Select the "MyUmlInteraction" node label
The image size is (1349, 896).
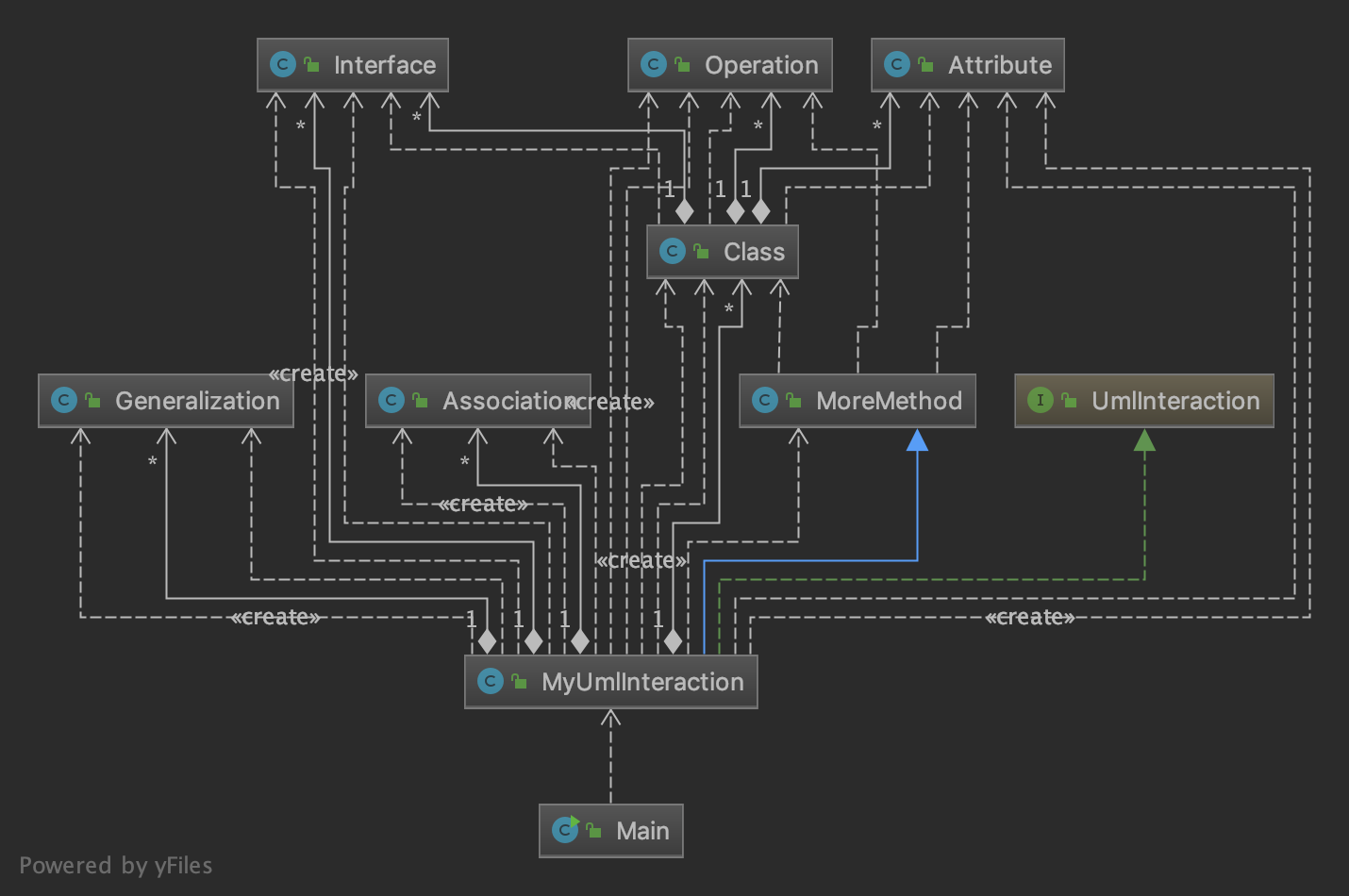click(x=642, y=682)
